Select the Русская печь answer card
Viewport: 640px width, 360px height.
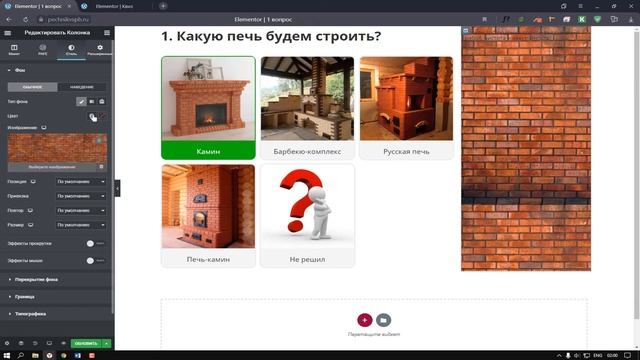(406, 108)
